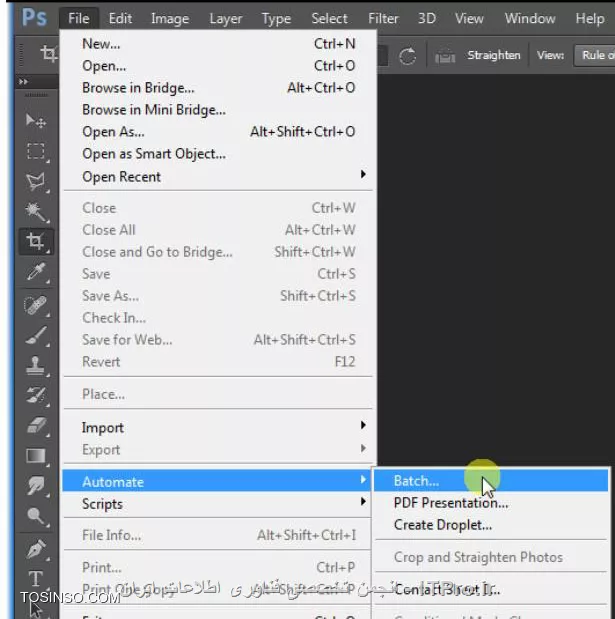Open the Window menu
Viewport: 615px width, 619px height.
530,19
